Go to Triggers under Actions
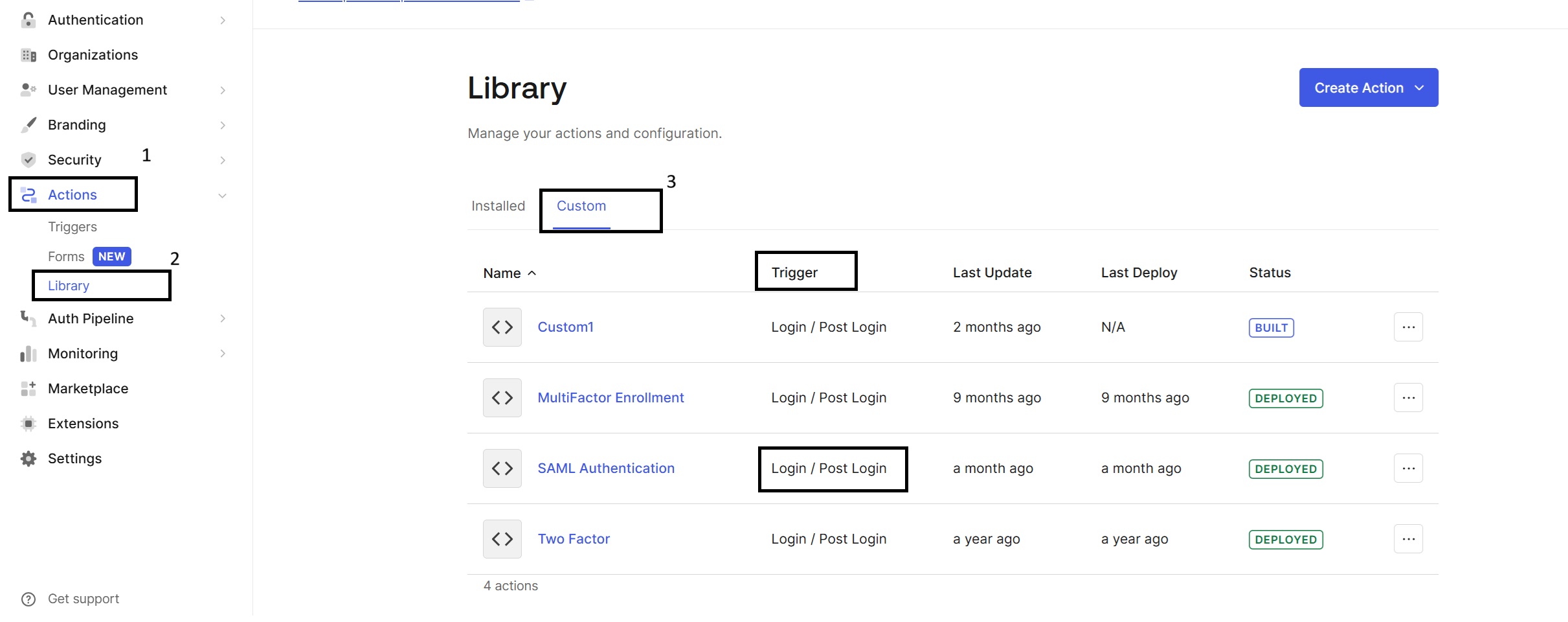Viewport: 1568px width, 622px height. click(x=73, y=227)
